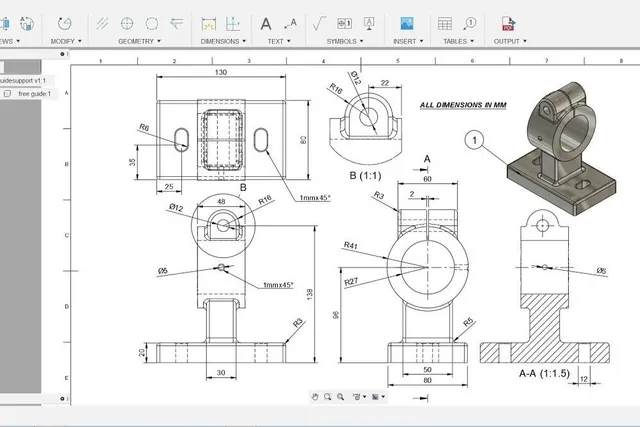Open the VIEWS dropdown menu
The image size is (640, 427).
tap(10, 41)
